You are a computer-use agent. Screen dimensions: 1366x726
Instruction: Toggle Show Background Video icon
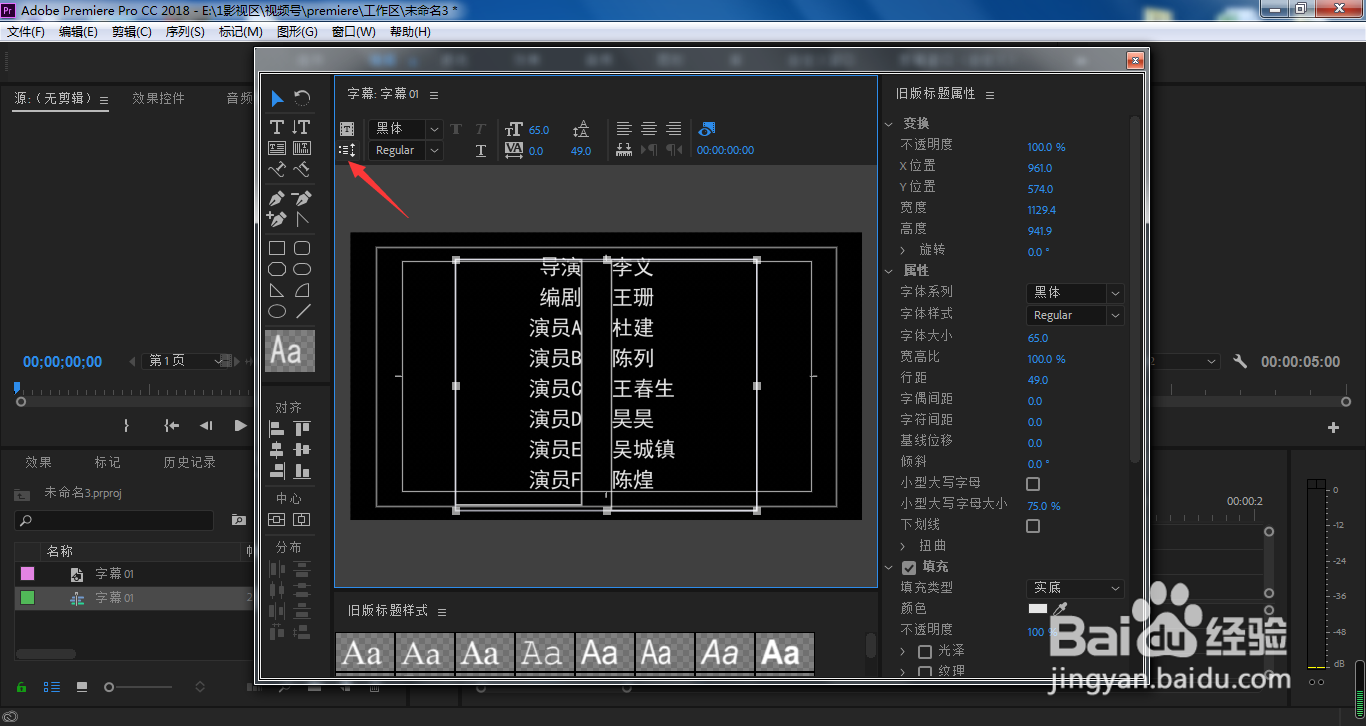pos(707,129)
